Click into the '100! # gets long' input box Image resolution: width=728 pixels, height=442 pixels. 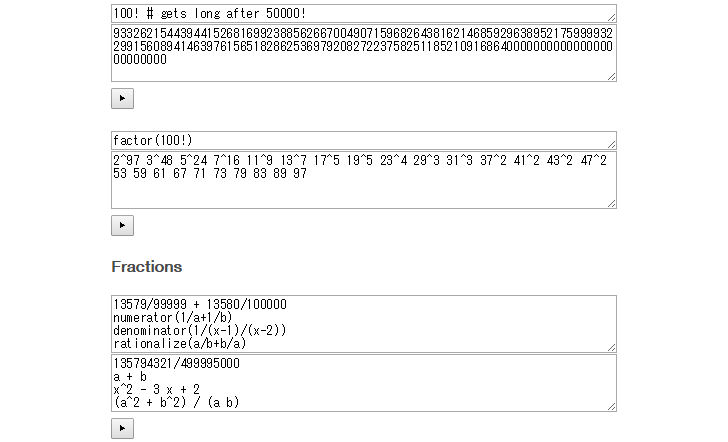tap(364, 13)
